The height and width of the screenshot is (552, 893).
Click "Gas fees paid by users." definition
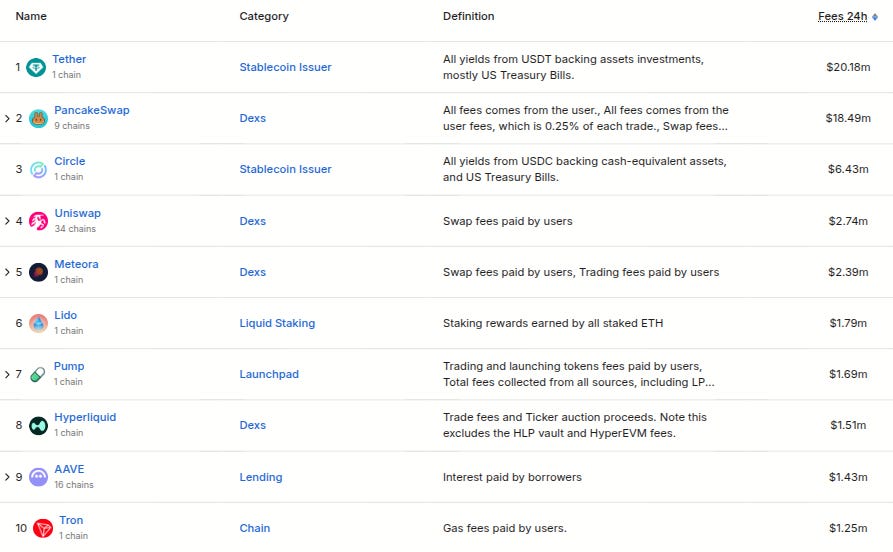505,528
